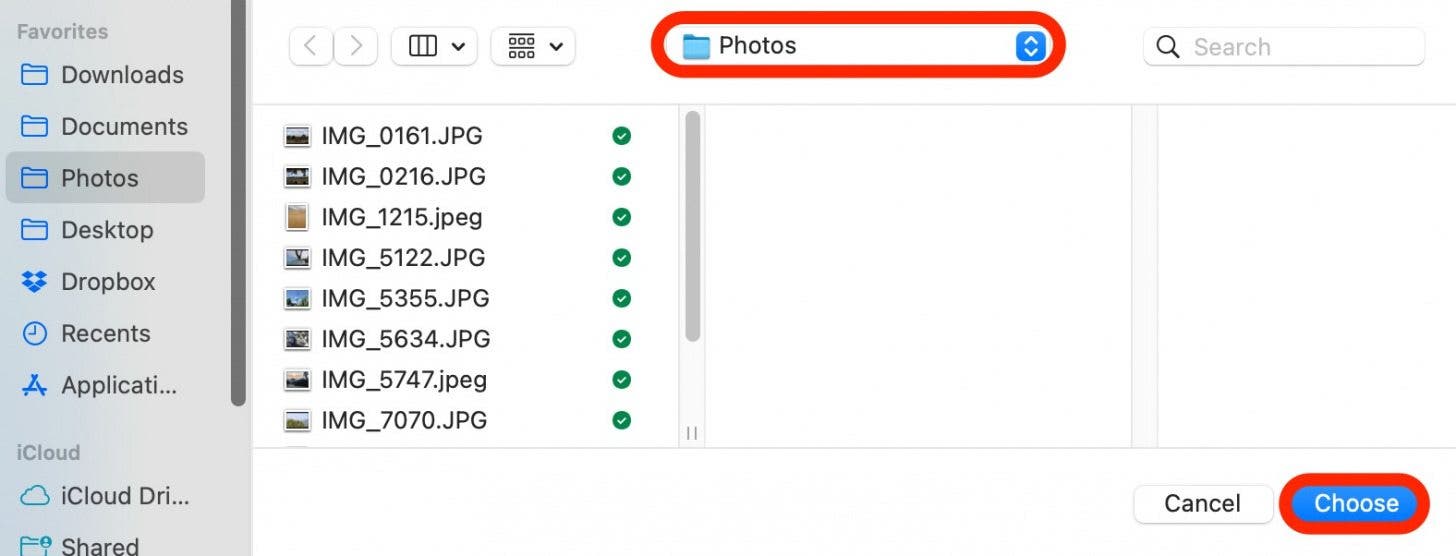This screenshot has width=1456, height=556.
Task: Click the blue Choose button
Action: click(1356, 503)
